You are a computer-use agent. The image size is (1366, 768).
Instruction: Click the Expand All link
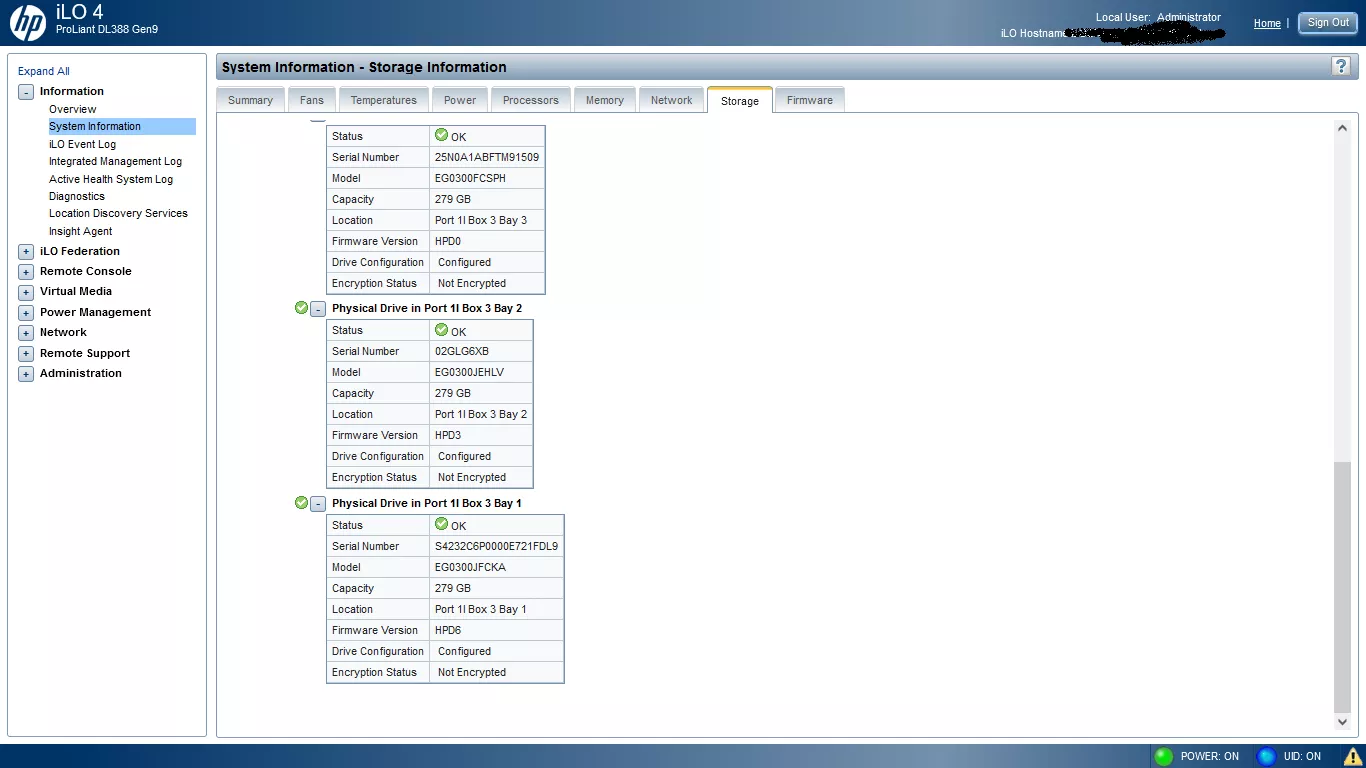point(44,71)
